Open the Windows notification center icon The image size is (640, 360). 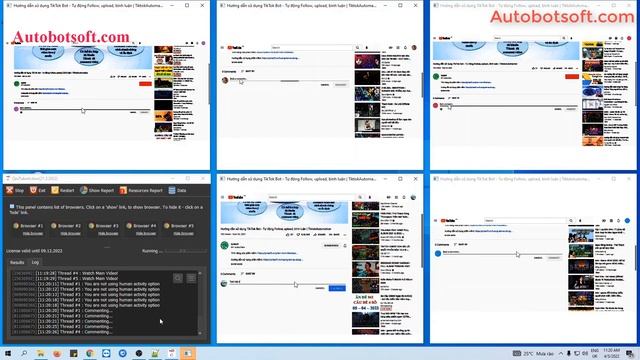click(630, 353)
